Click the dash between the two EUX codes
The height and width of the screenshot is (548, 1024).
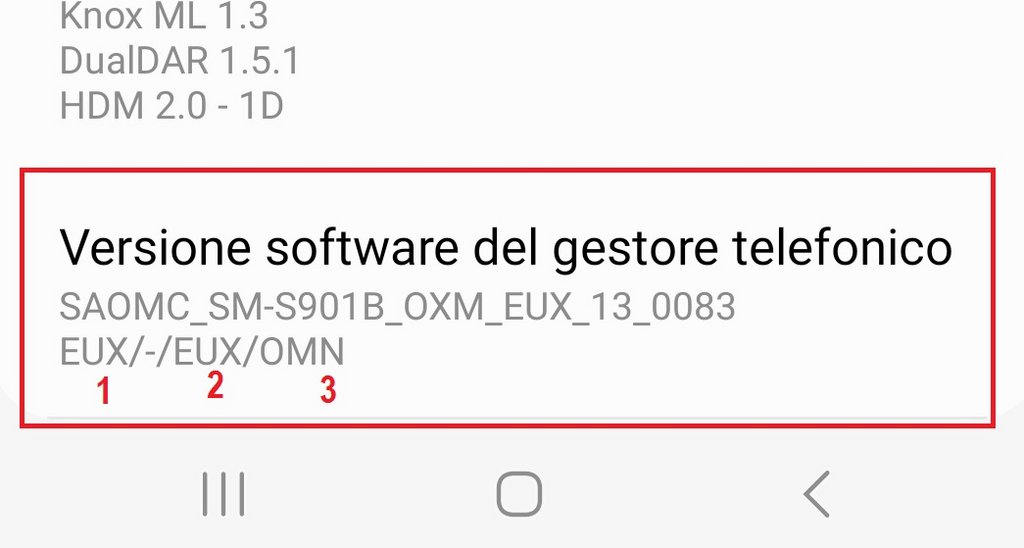(x=151, y=353)
